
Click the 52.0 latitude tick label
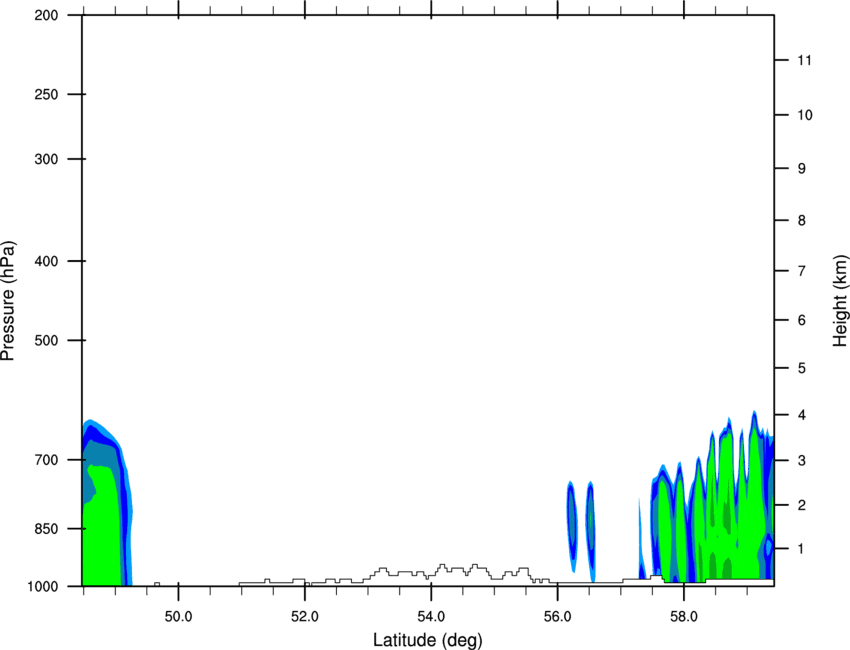click(305, 617)
